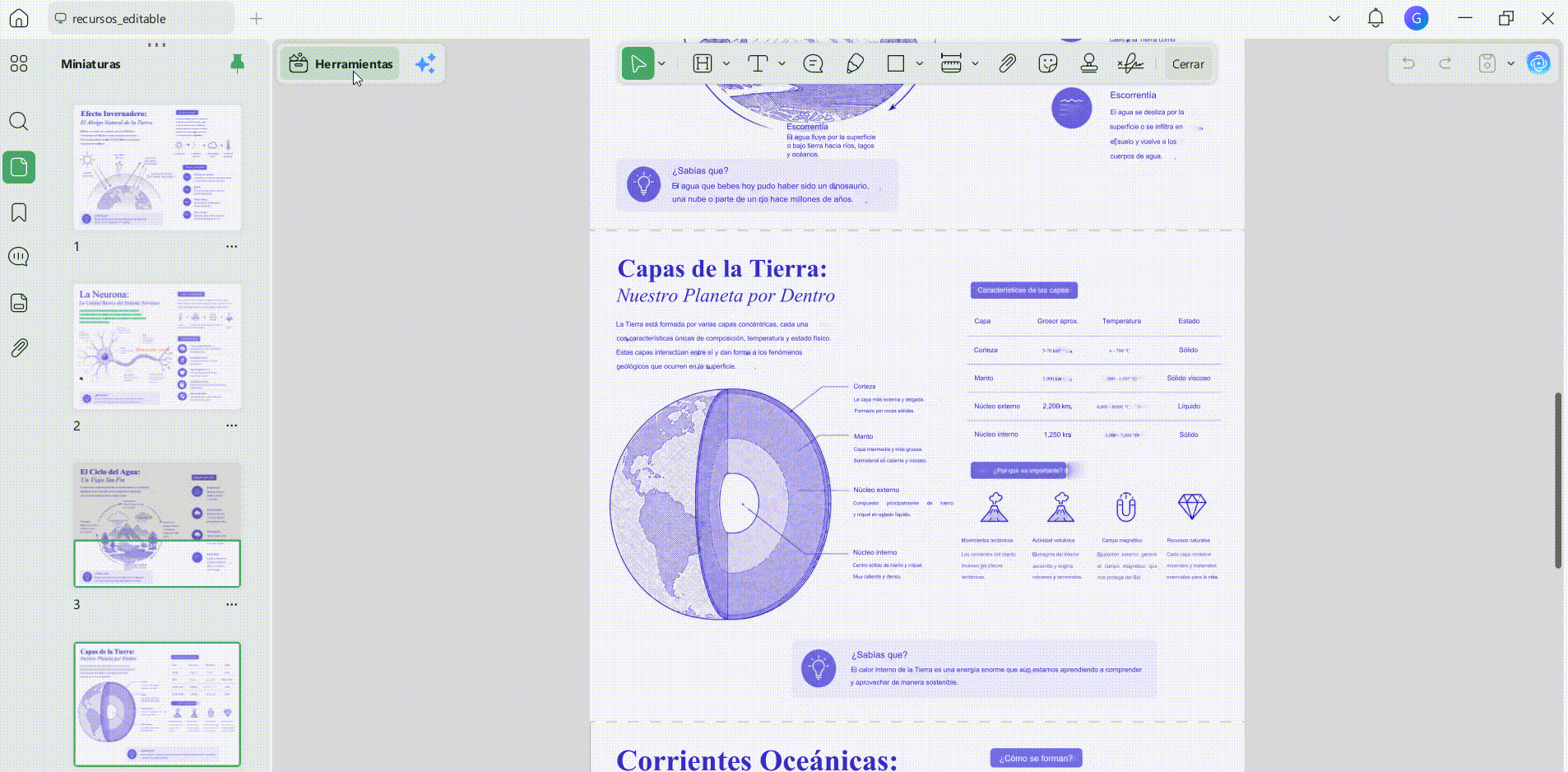Switch to the recursos_editable tab
The image size is (1568, 772).
(140, 18)
